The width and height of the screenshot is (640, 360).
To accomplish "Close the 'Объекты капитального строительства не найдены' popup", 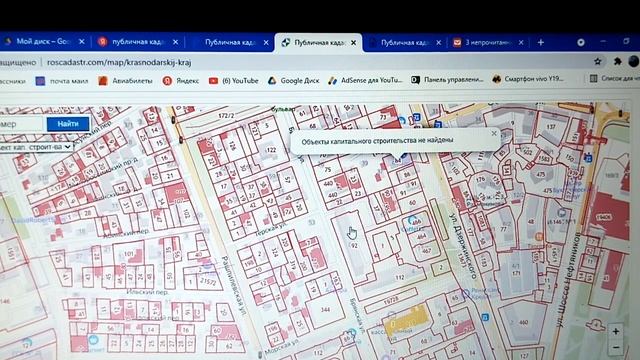I will [494, 133].
